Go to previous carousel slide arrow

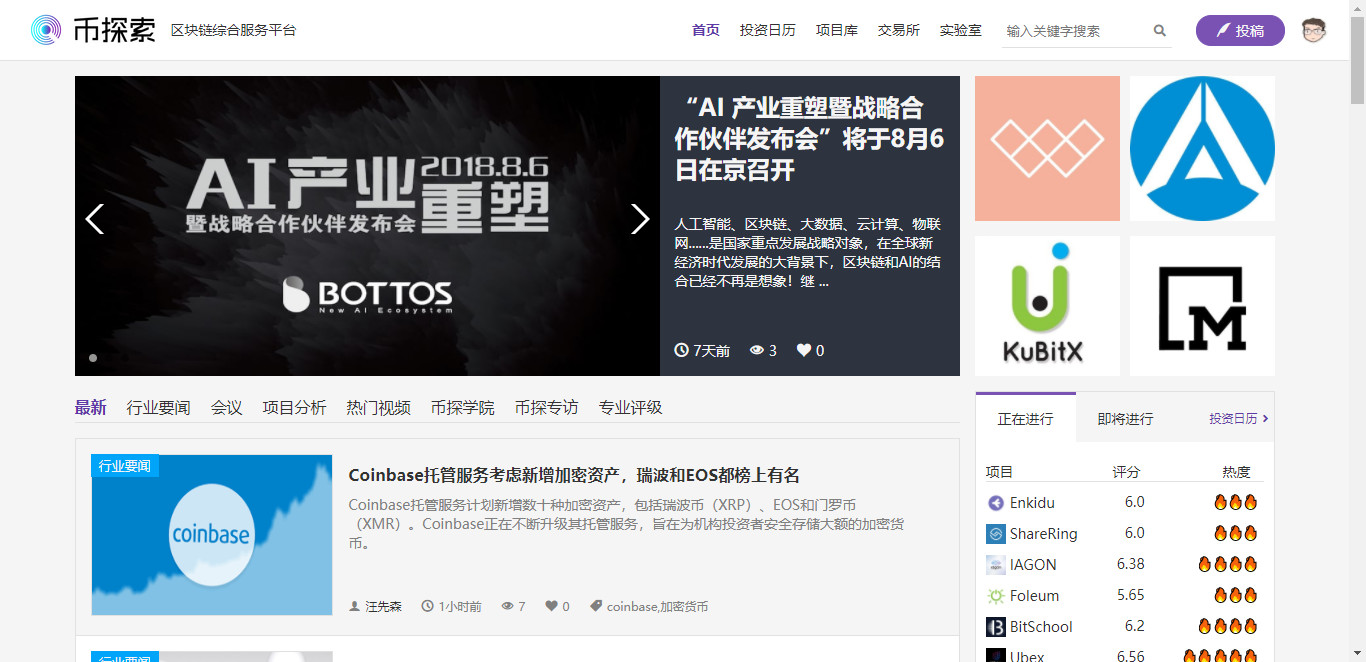pos(94,219)
